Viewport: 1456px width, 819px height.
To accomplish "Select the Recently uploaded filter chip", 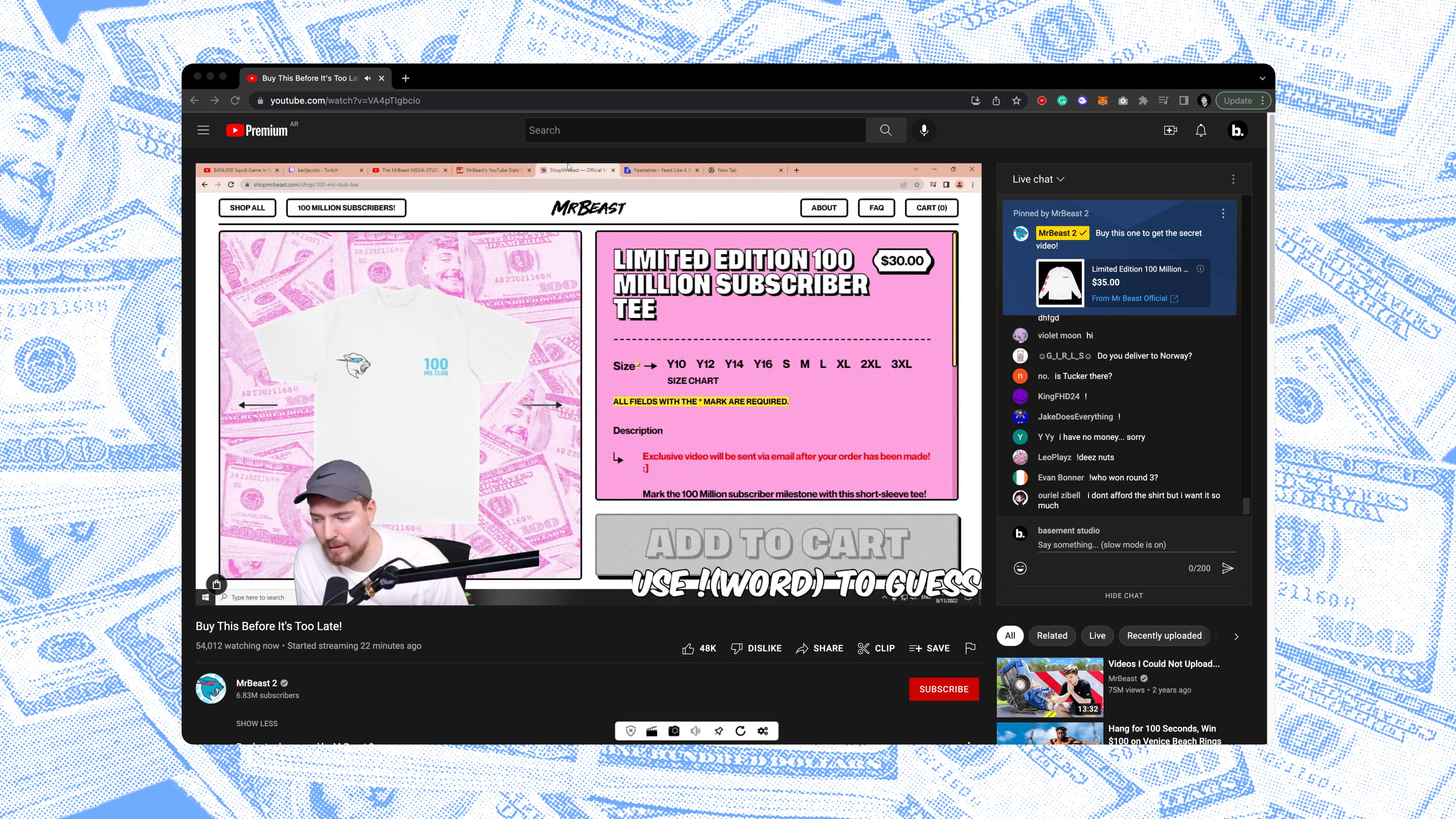I will (x=1164, y=635).
